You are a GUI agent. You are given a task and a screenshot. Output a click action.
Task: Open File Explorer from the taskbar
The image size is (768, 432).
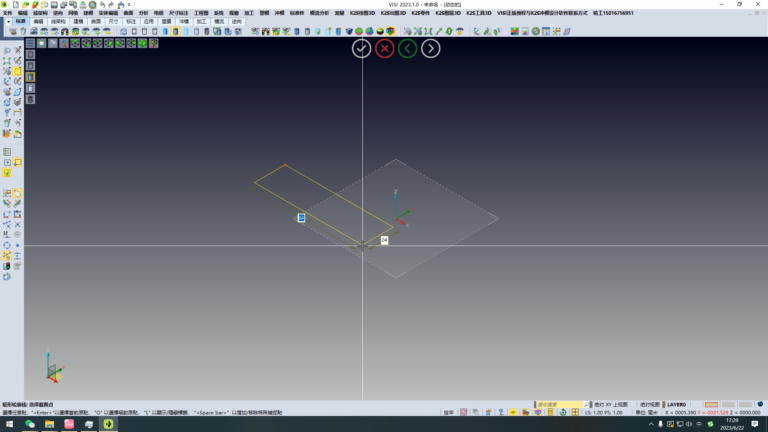(49, 424)
